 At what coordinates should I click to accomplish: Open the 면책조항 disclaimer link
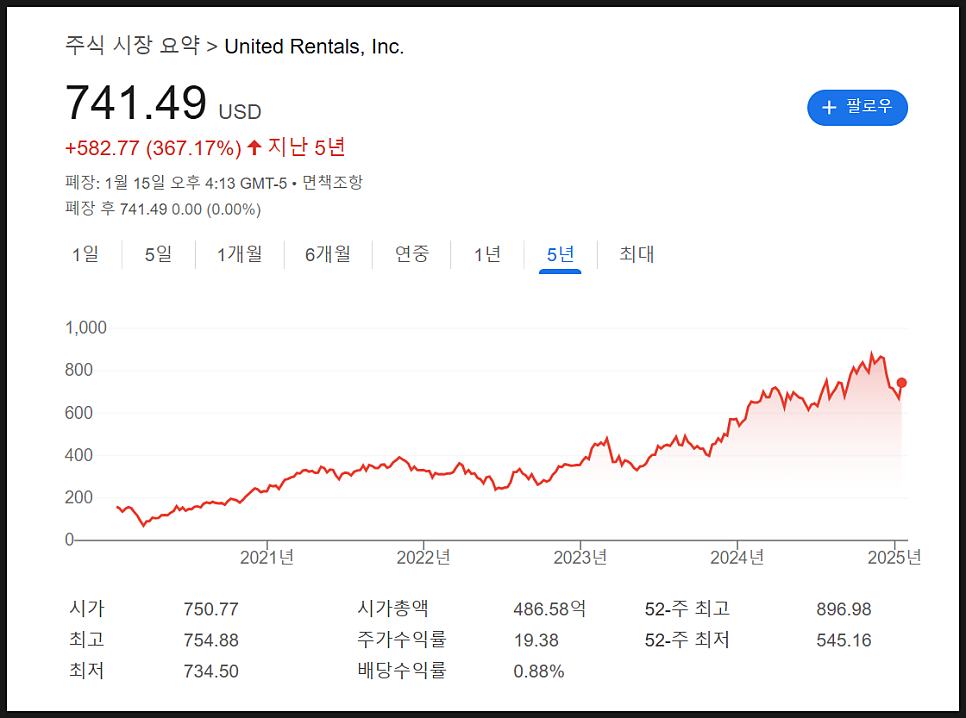coord(332,182)
